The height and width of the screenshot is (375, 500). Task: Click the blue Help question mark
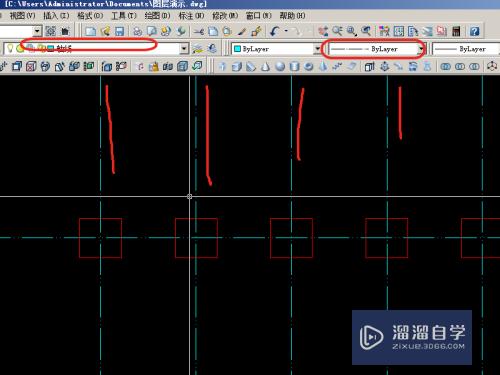point(474,31)
